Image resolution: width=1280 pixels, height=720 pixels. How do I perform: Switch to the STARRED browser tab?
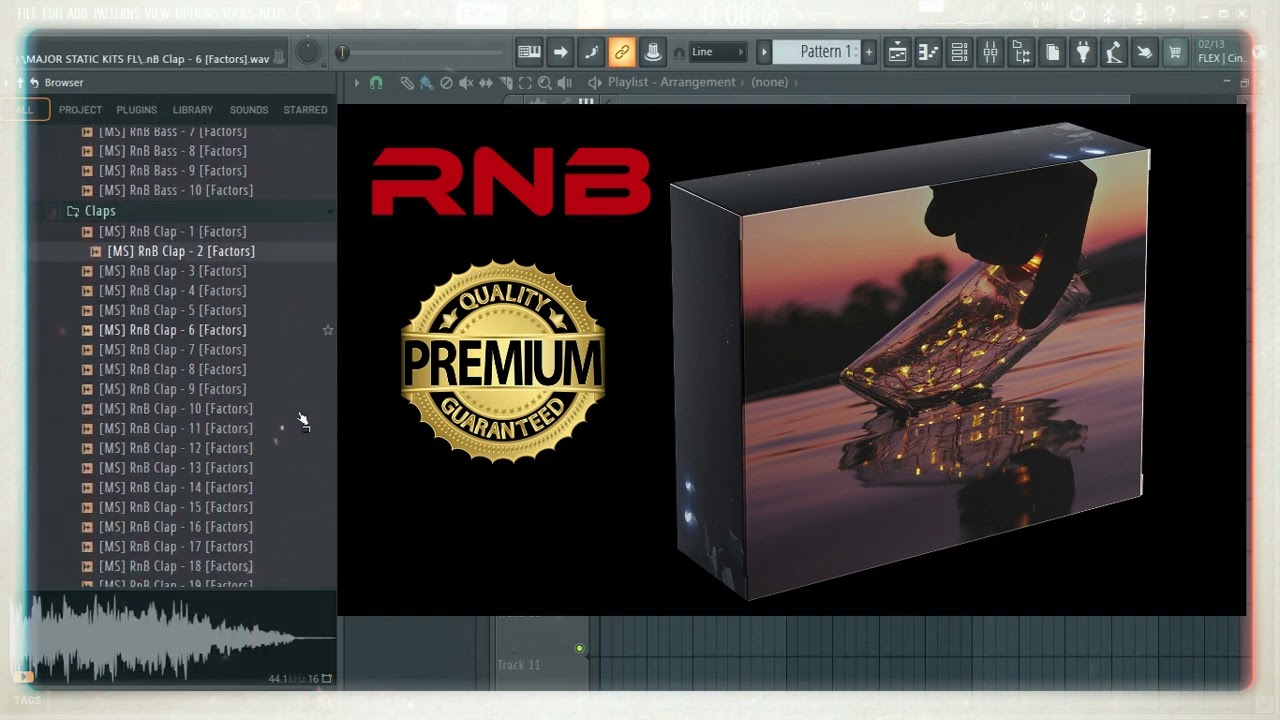point(305,110)
